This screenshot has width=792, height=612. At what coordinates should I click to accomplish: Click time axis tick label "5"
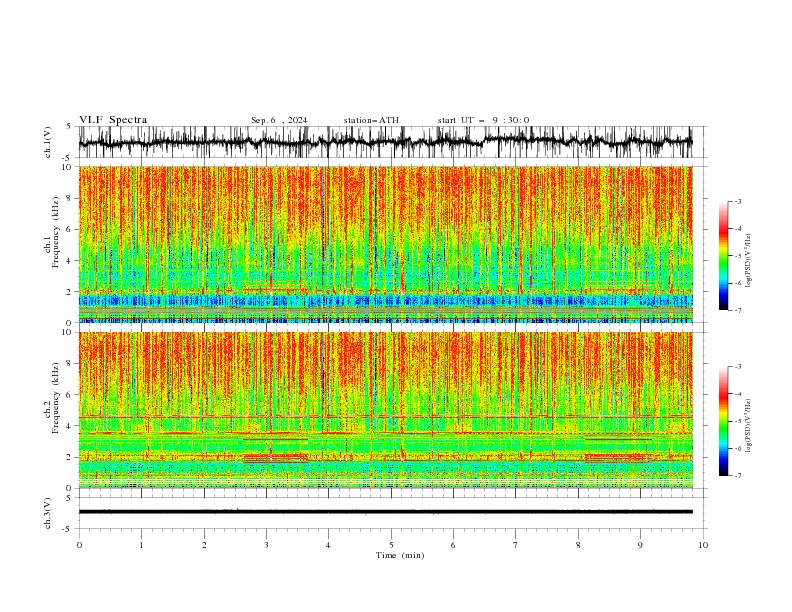391,545
